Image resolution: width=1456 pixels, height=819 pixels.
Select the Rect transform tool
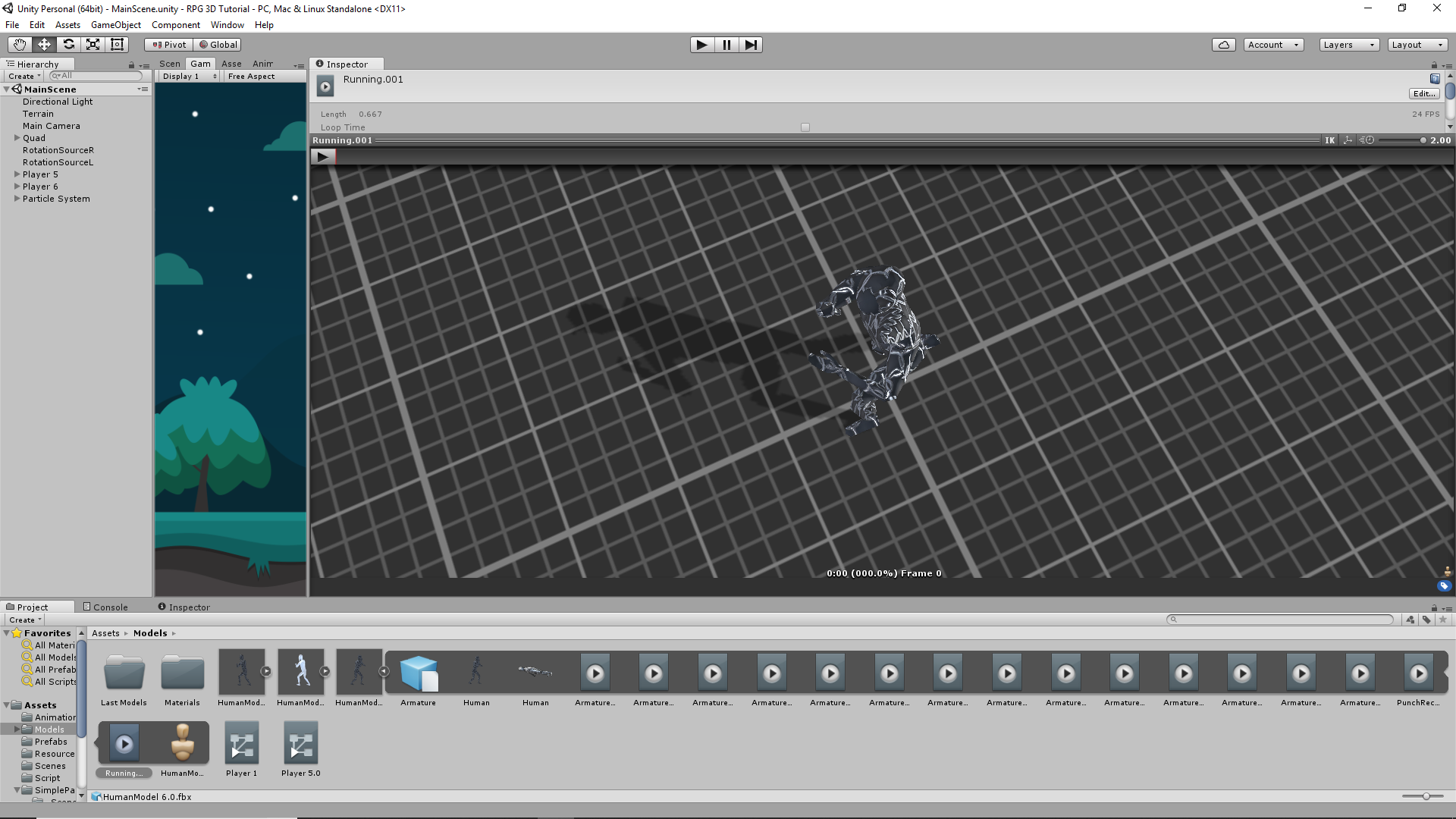[117, 45]
